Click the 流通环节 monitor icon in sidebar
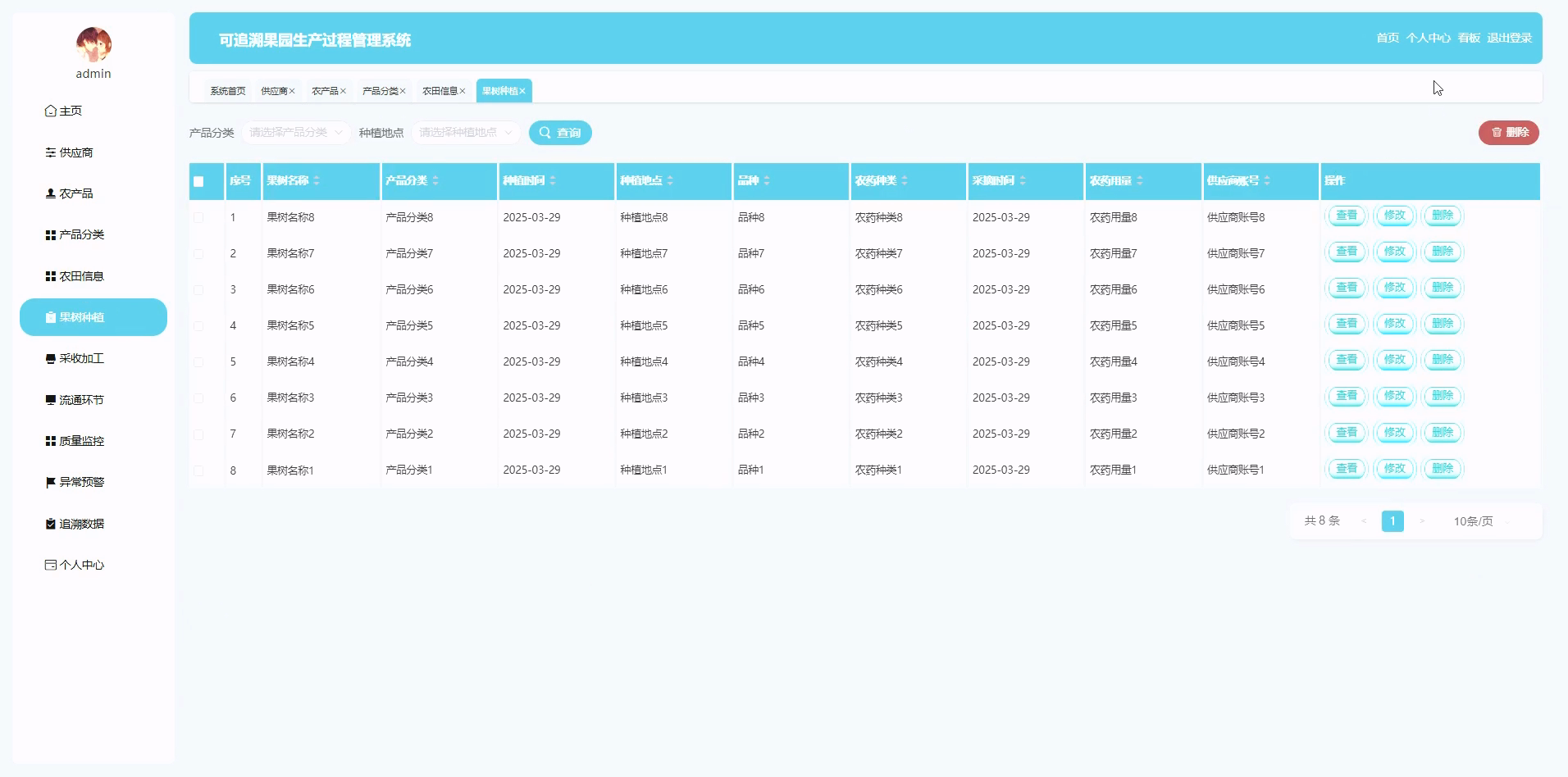 click(x=51, y=400)
